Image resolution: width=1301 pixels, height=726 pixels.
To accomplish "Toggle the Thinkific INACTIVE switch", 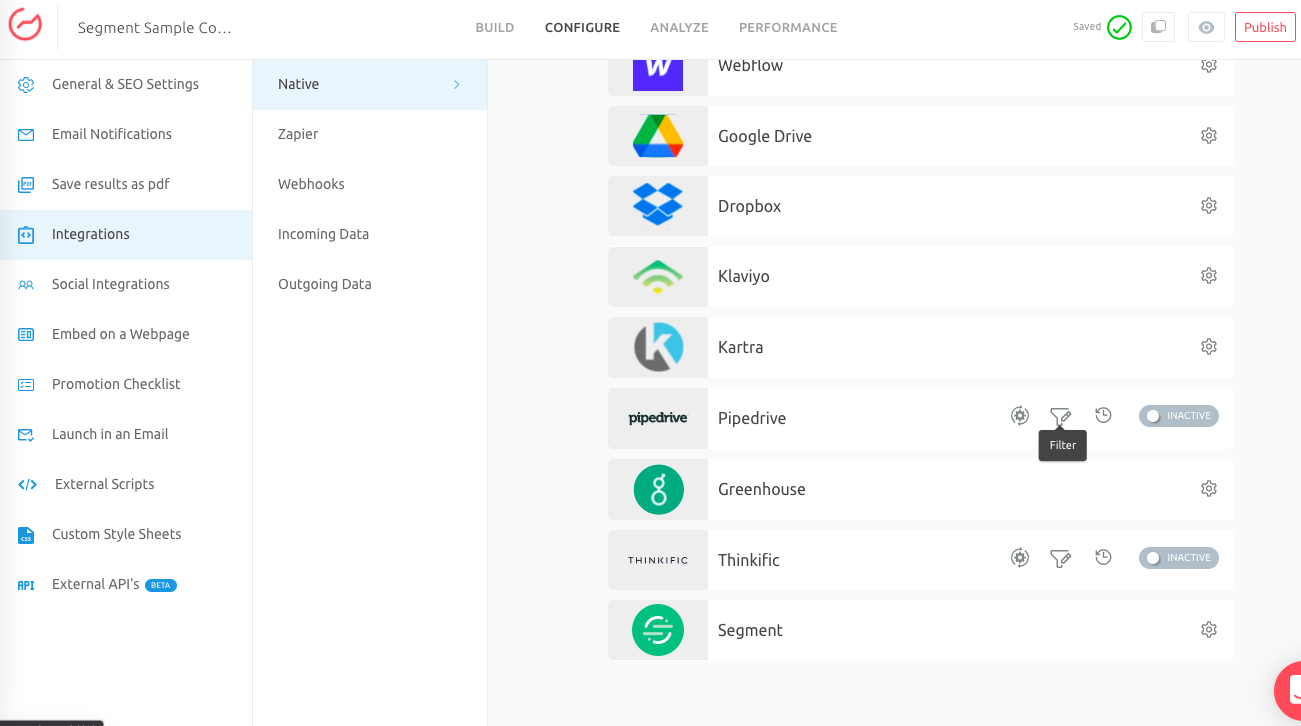I will [x=1179, y=558].
